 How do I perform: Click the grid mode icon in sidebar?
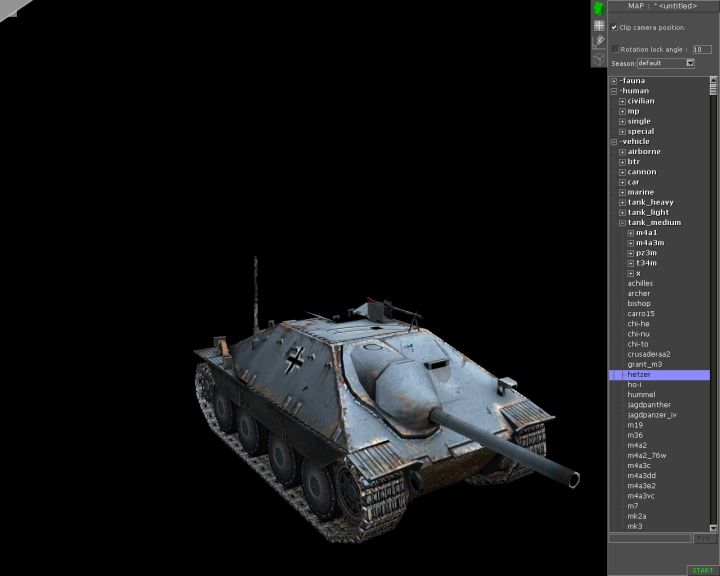pos(599,25)
